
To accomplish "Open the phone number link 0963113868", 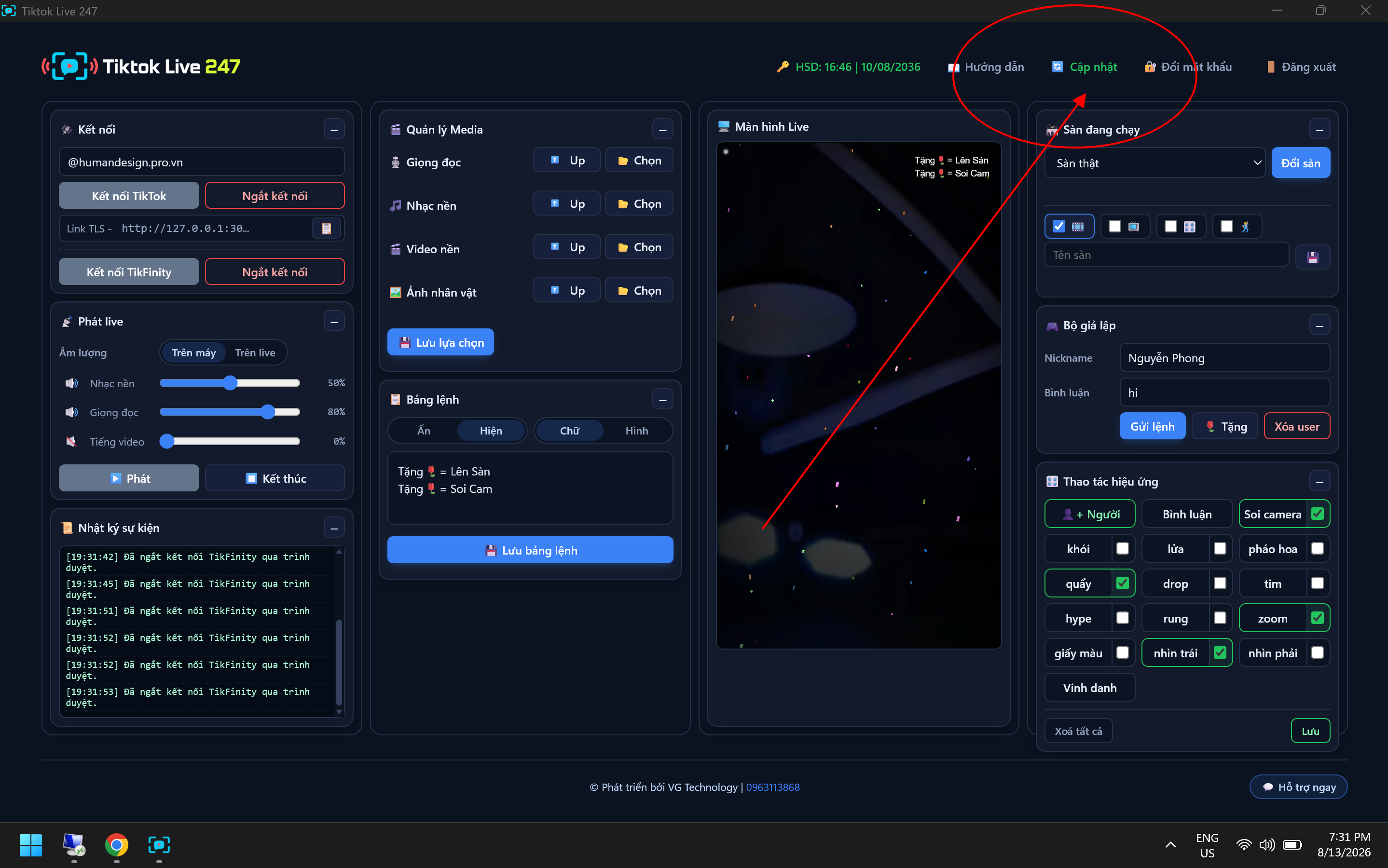I will tap(772, 787).
